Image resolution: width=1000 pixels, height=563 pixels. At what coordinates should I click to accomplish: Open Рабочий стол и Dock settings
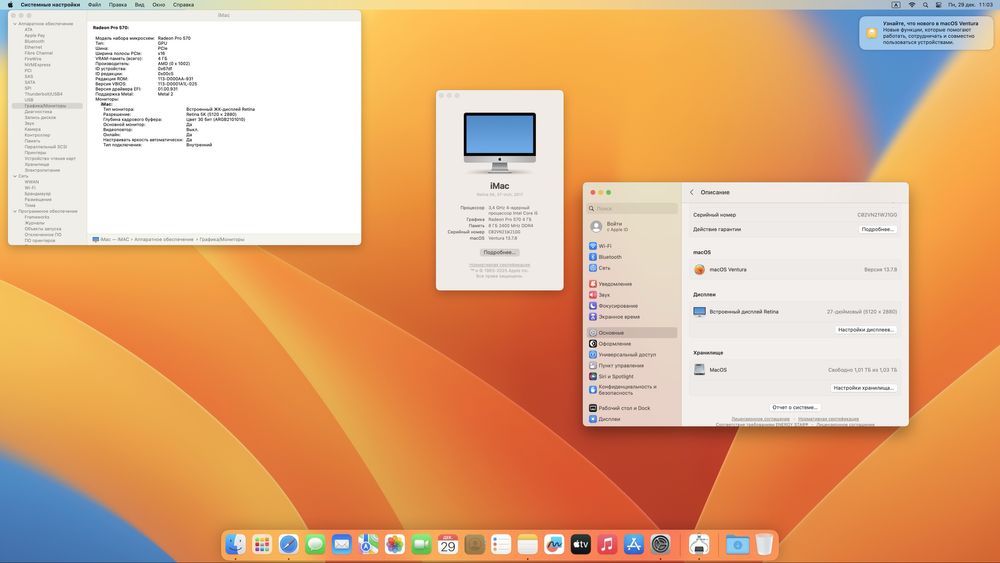(x=632, y=408)
